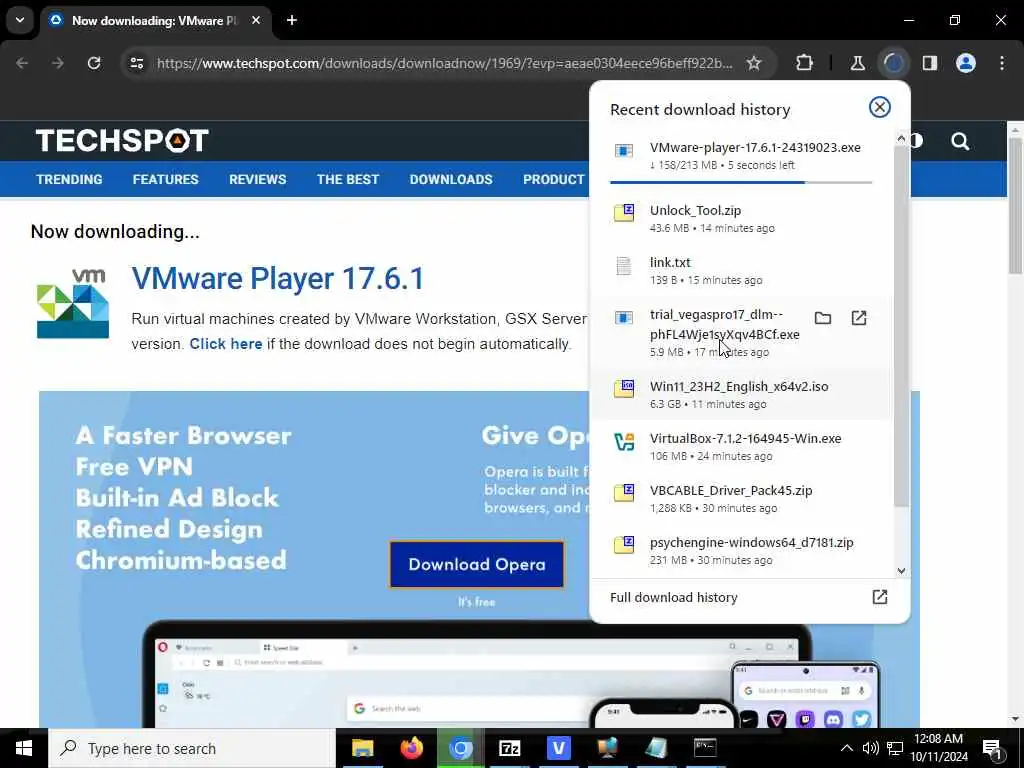Open the TRENDING menu
Screen dimensions: 1024x768
click(69, 179)
